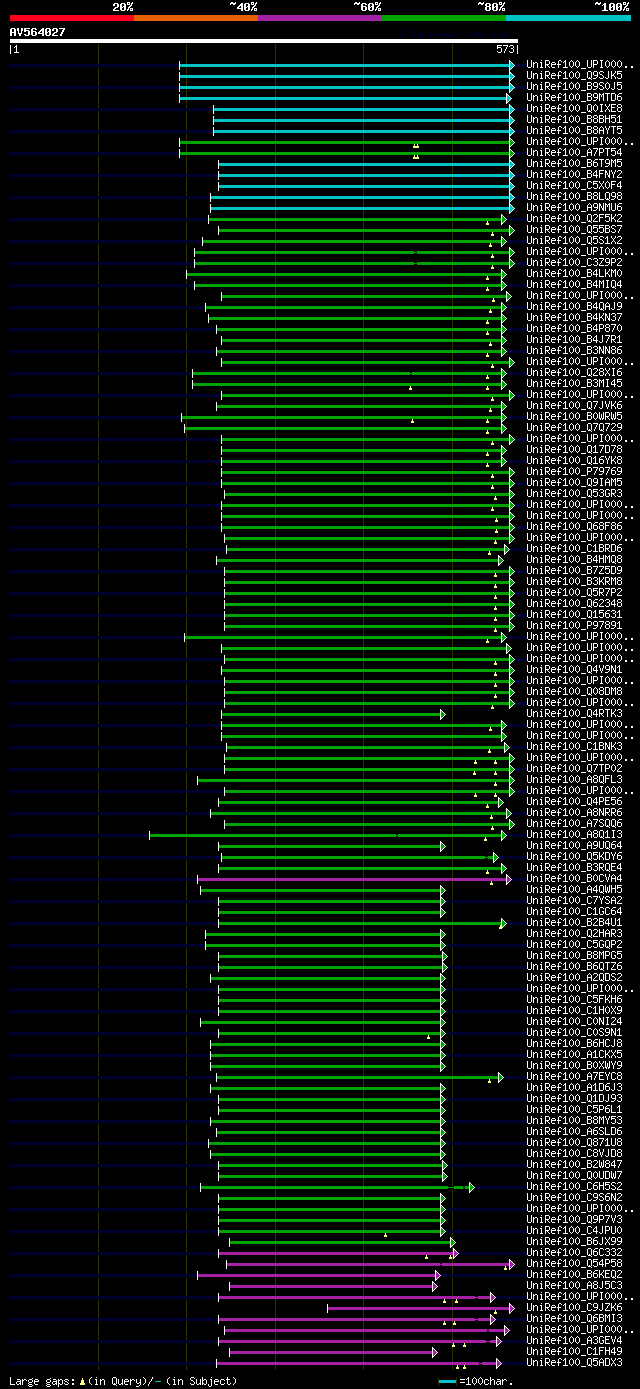Select the UniRef100_A8QFL3 label
The width and height of the screenshot is (640, 1389).
575,779
